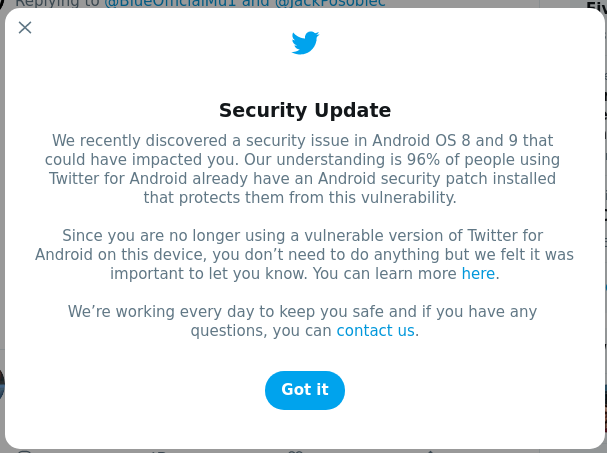Click the Security Update heading
This screenshot has height=453, width=607.
pyautogui.click(x=305, y=110)
